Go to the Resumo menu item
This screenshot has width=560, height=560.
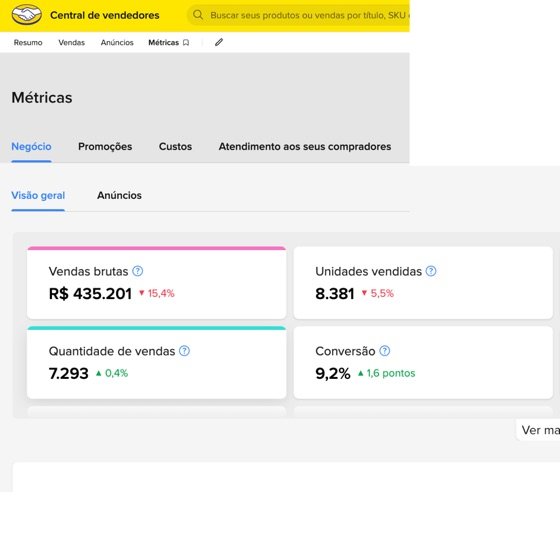[x=28, y=42]
